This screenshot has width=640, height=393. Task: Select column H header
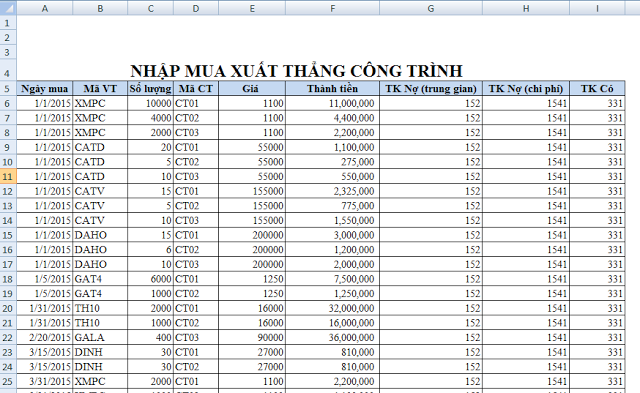click(x=526, y=8)
